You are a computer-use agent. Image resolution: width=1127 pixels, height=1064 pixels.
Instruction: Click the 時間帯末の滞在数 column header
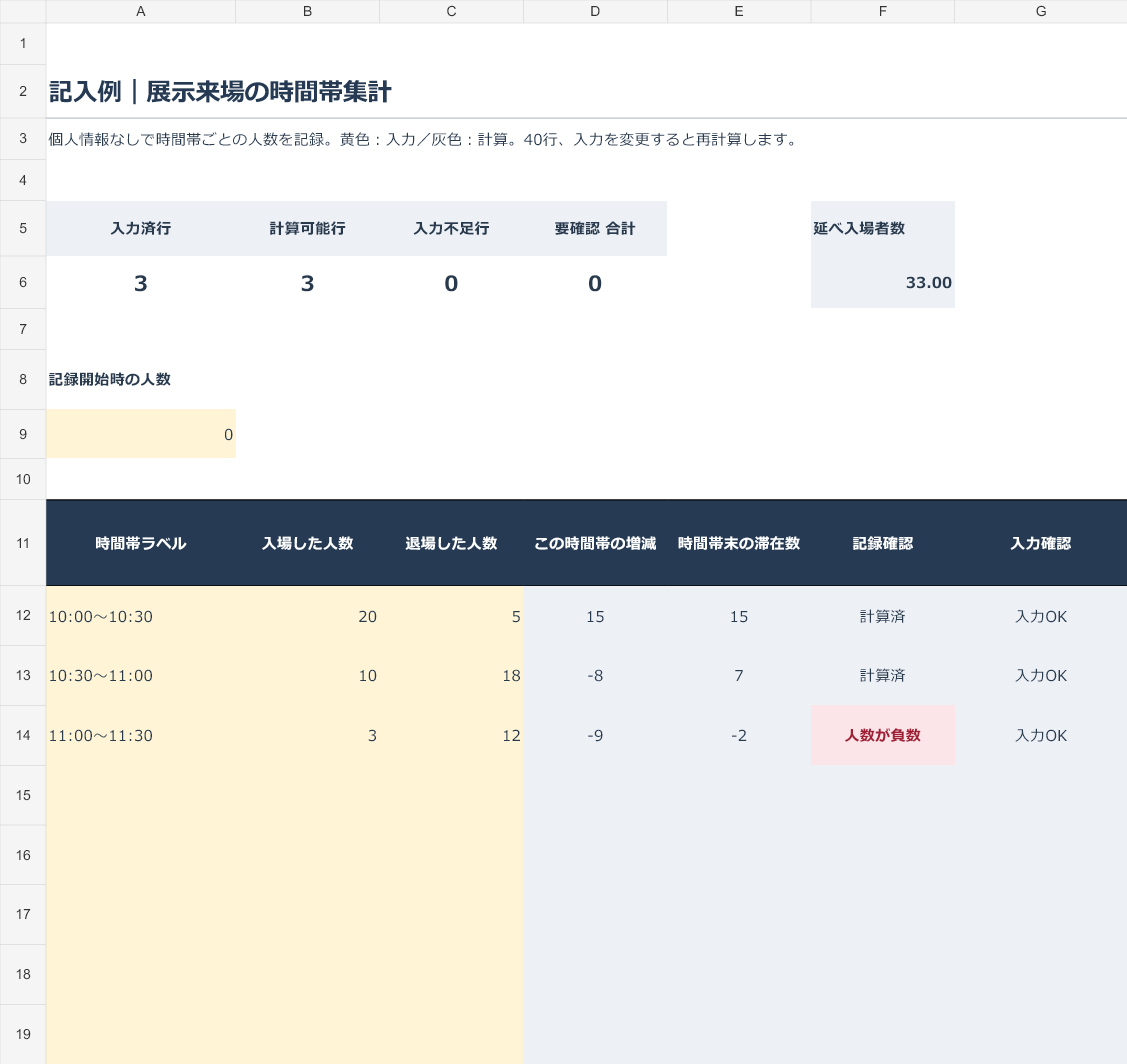point(739,544)
